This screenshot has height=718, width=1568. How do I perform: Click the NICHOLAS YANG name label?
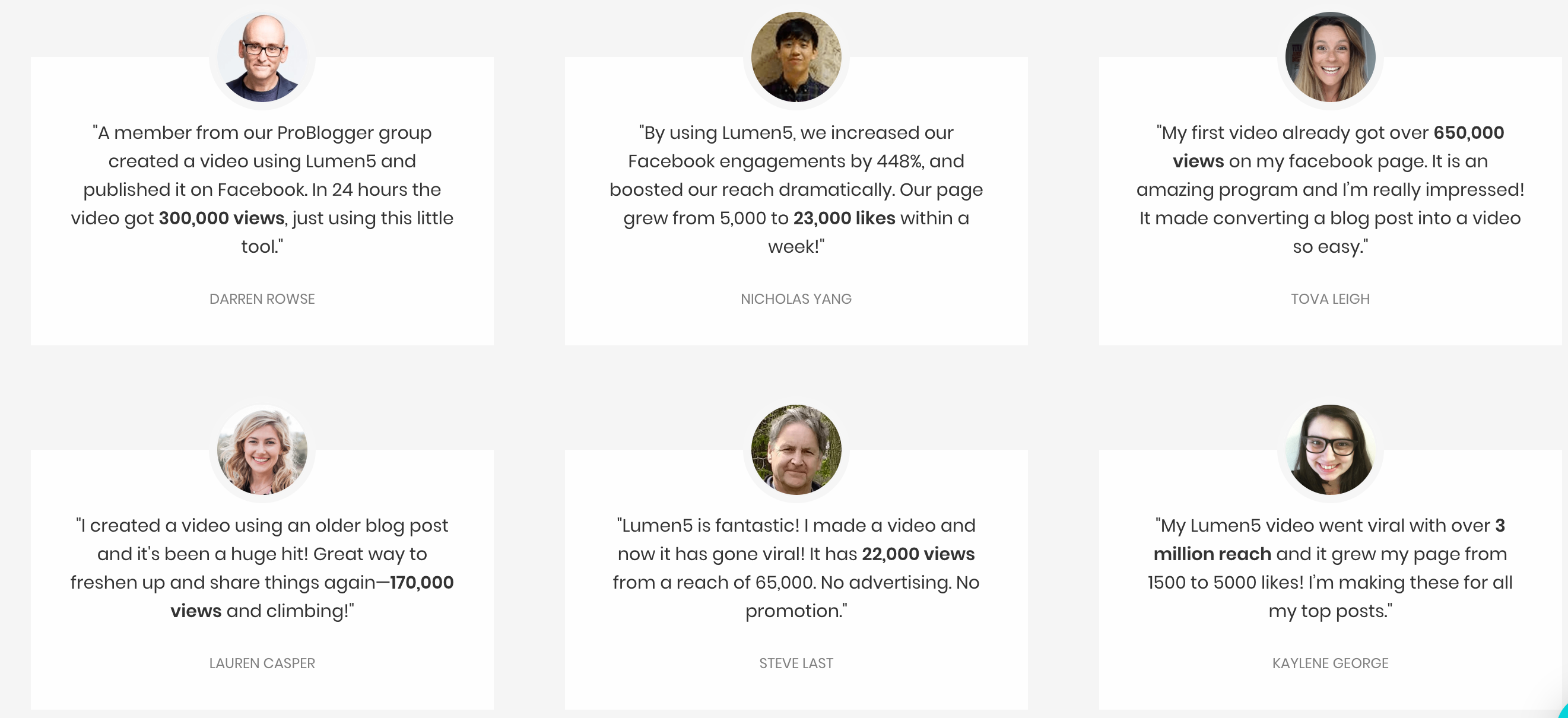pyautogui.click(x=796, y=298)
